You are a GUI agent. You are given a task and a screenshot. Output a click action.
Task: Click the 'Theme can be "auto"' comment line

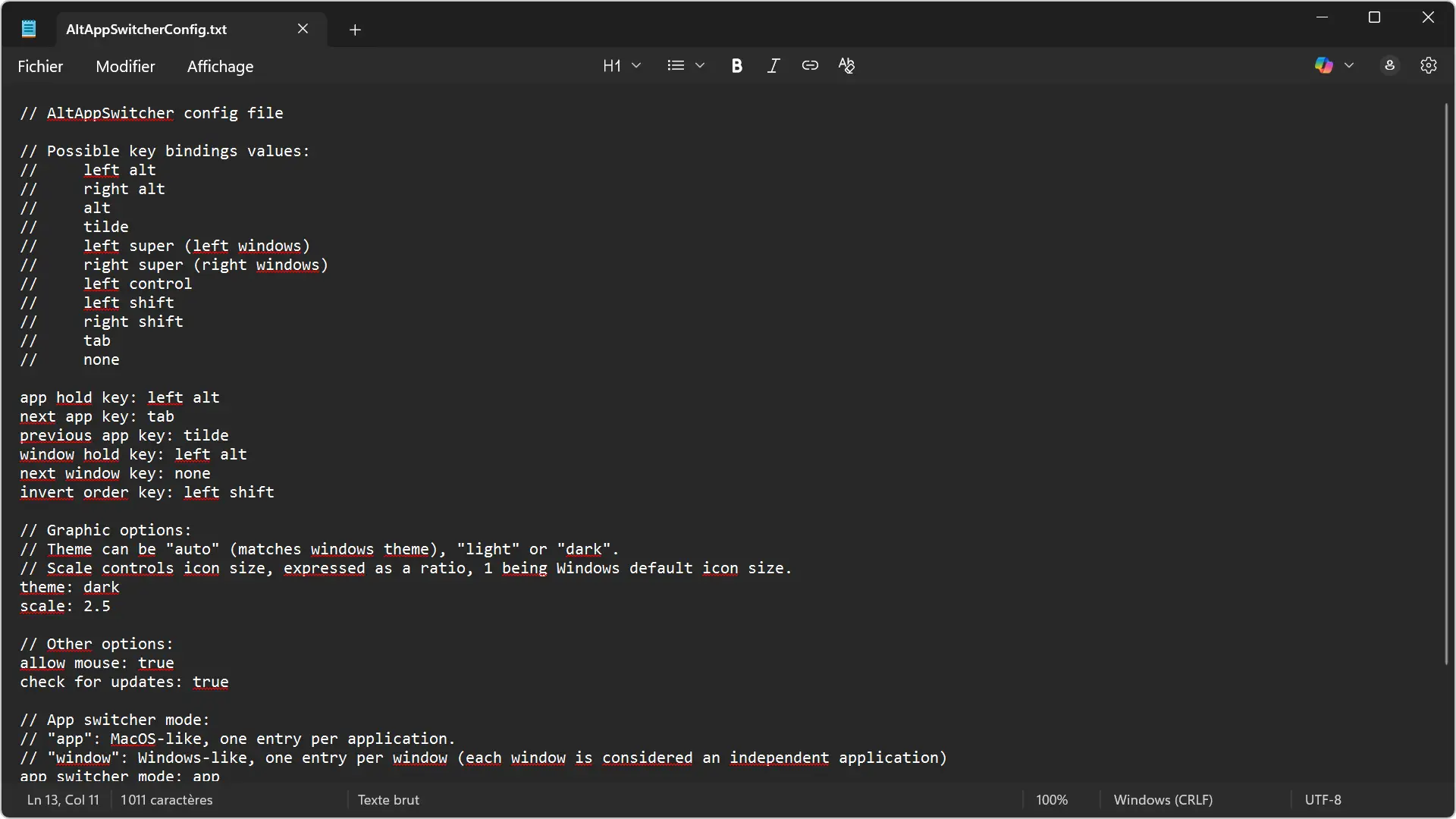point(319,549)
